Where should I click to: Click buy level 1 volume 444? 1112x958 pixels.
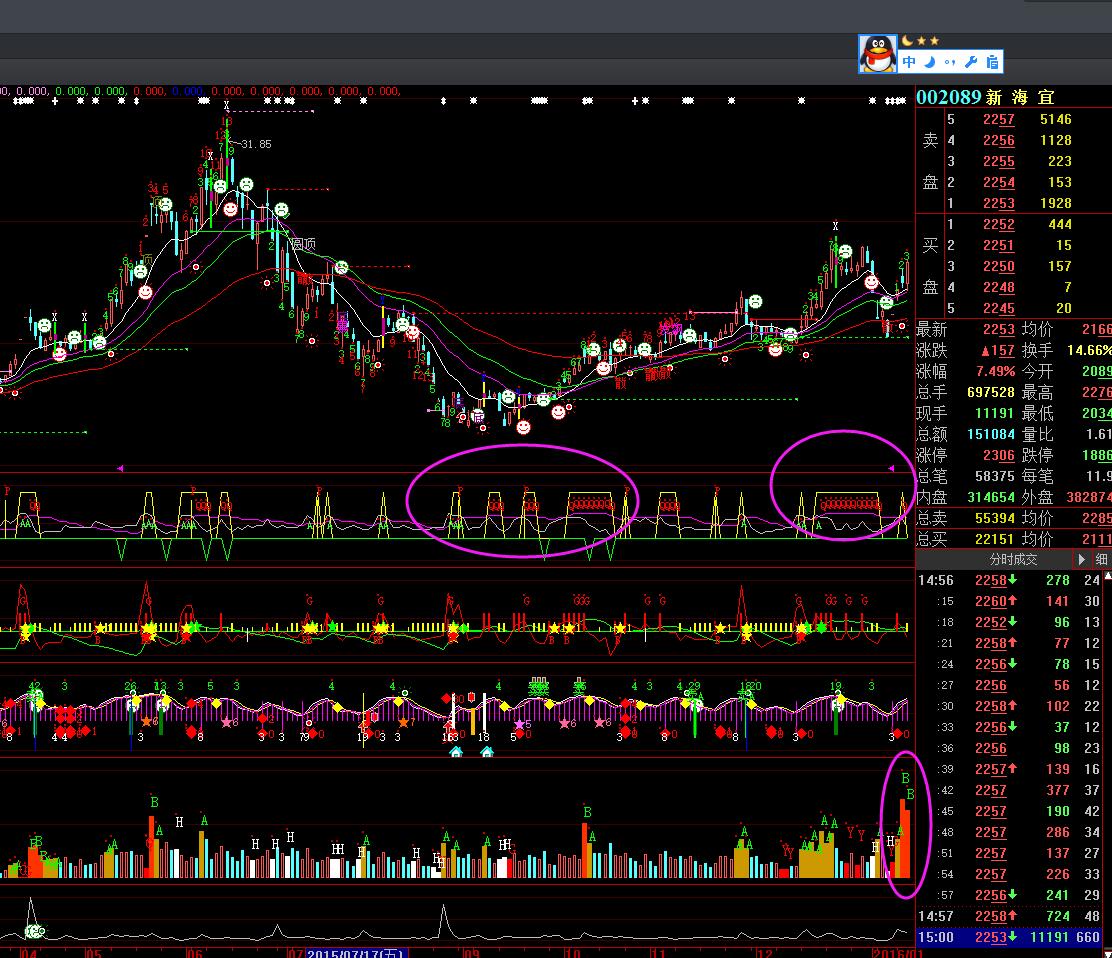coord(1060,224)
